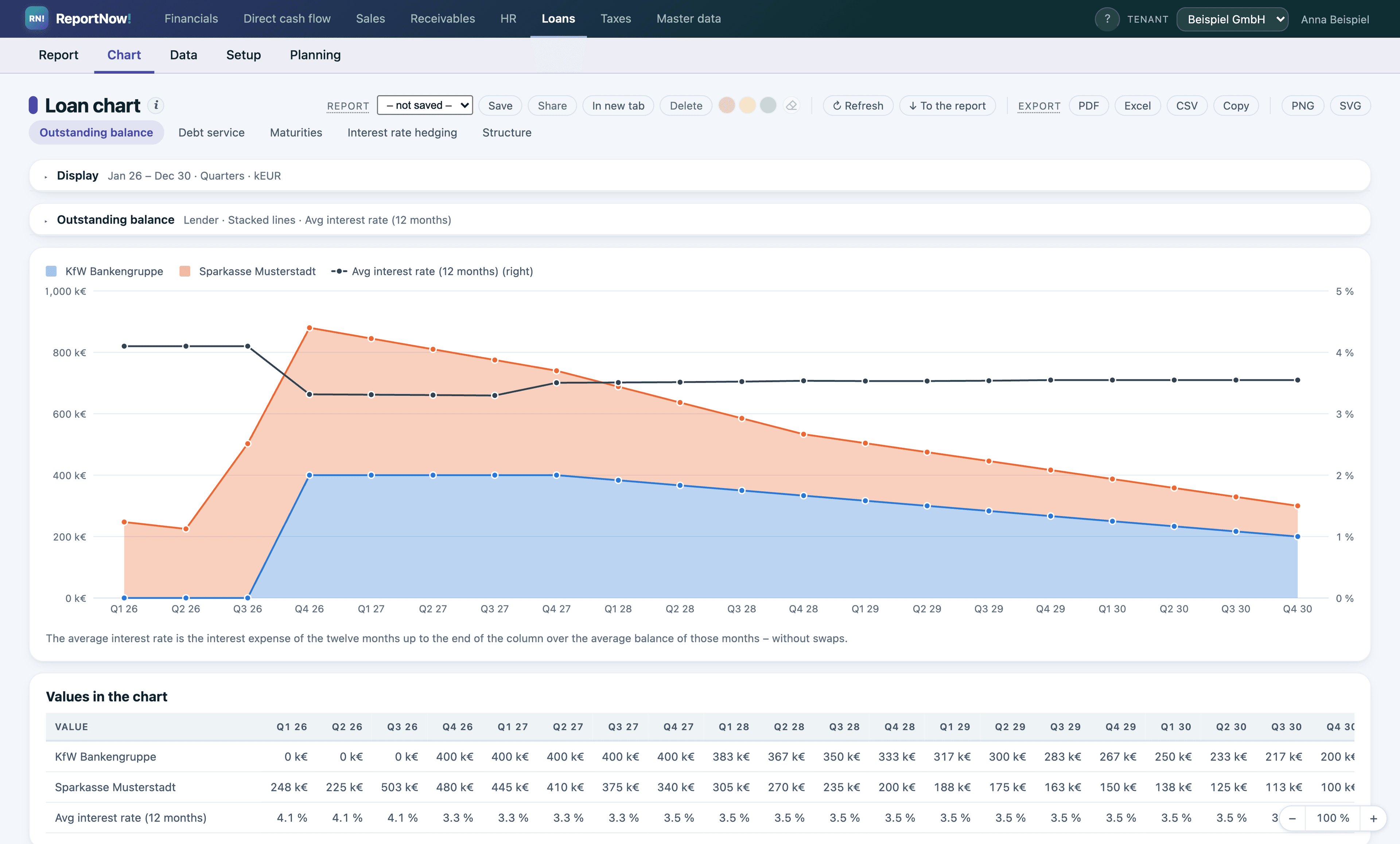Click the Save button
The width and height of the screenshot is (1400, 844).
(500, 106)
